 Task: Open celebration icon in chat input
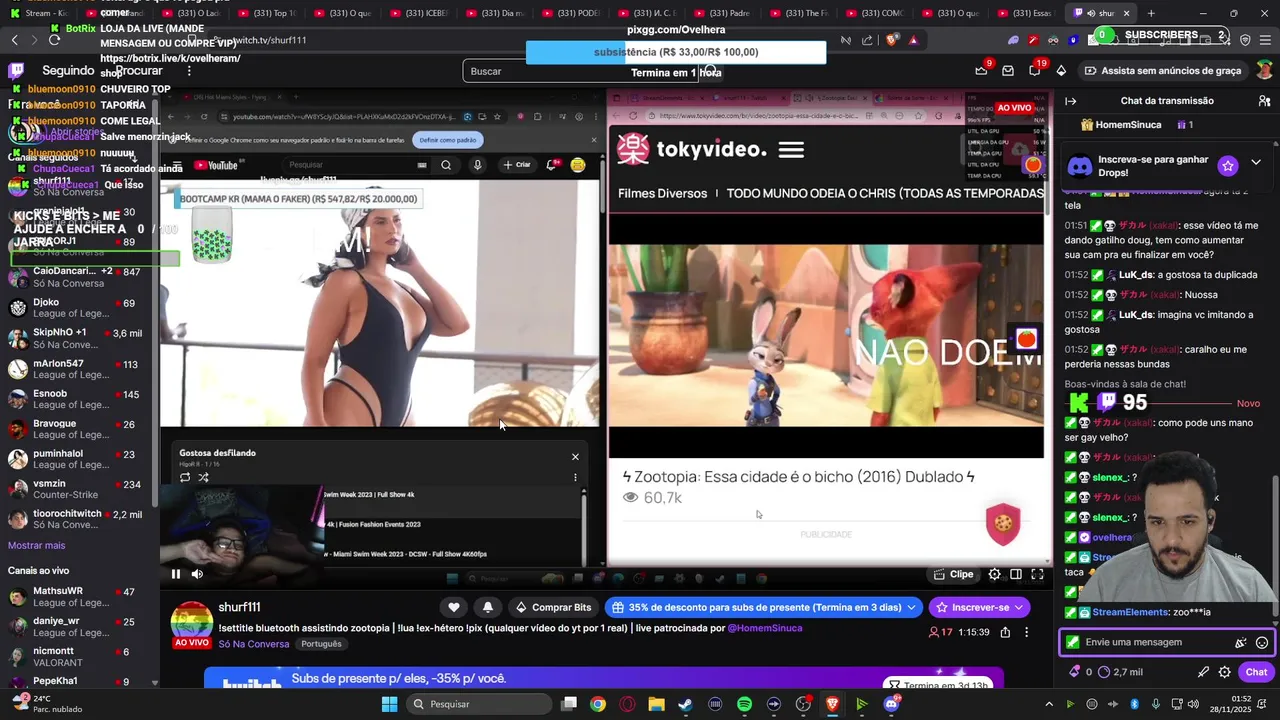click(1240, 643)
